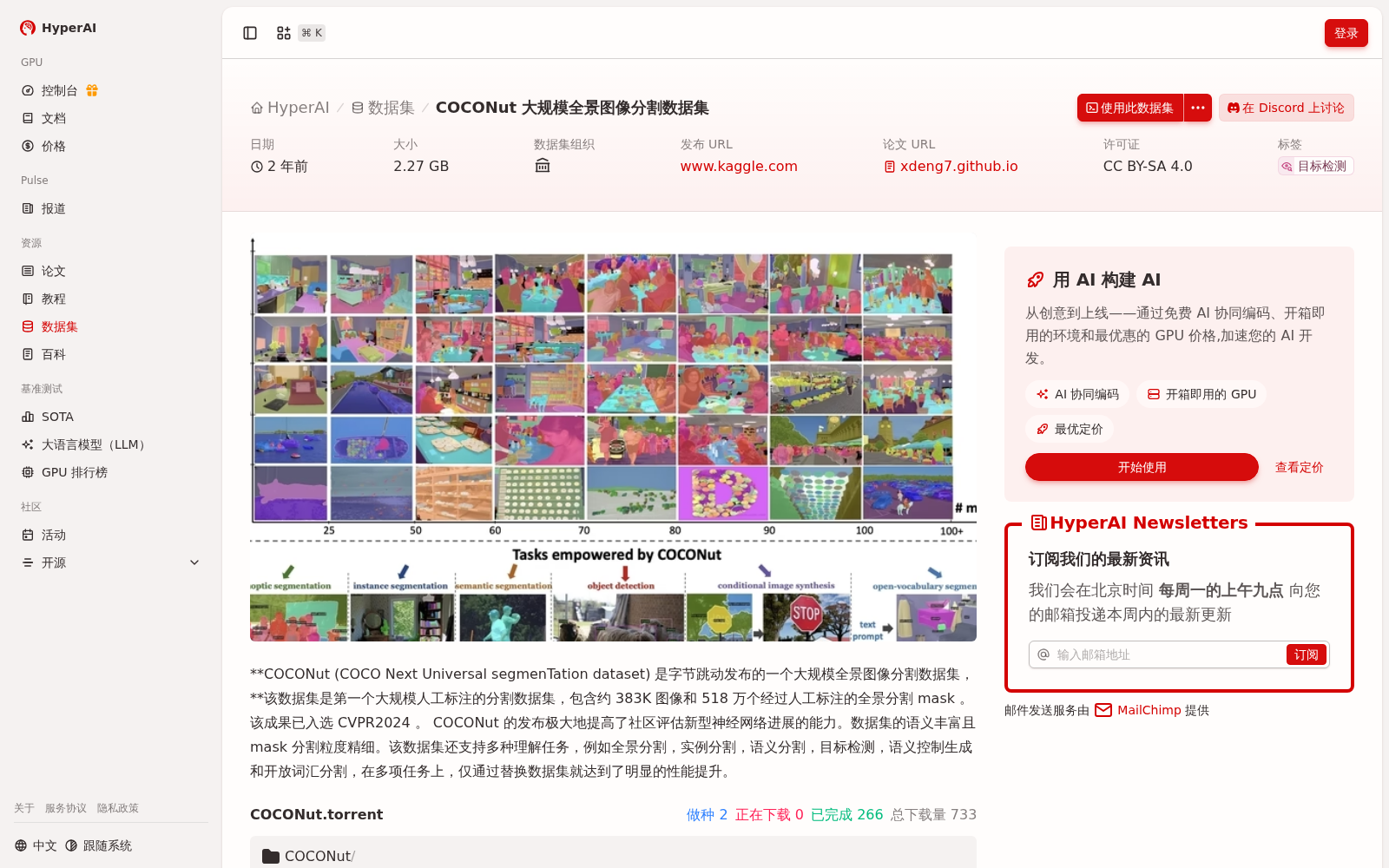The width and height of the screenshot is (1389, 868).
Task: Open the MailChimp link
Action: [1149, 710]
